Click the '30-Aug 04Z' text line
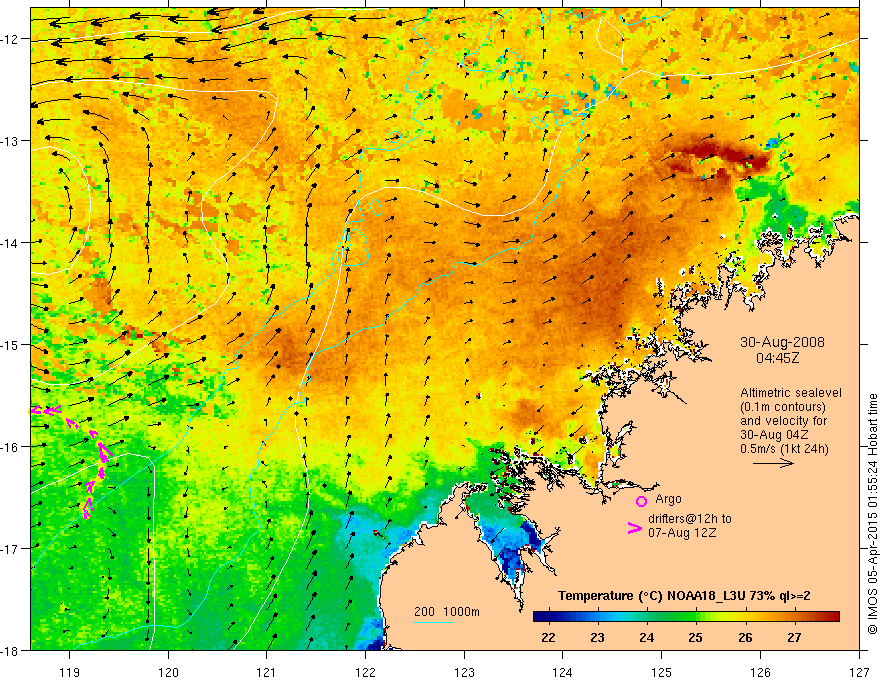This screenshot has height=680, width=880. [x=776, y=435]
